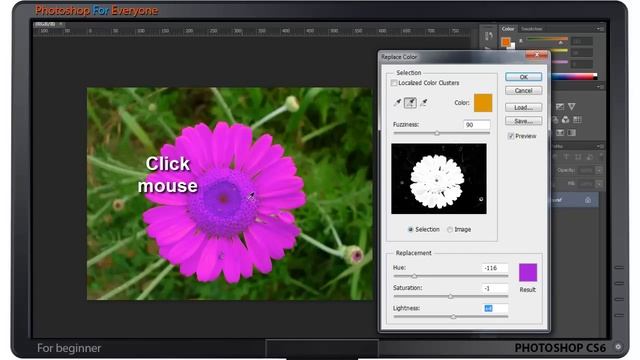
Task: Click the Hue value field
Action: point(495,268)
